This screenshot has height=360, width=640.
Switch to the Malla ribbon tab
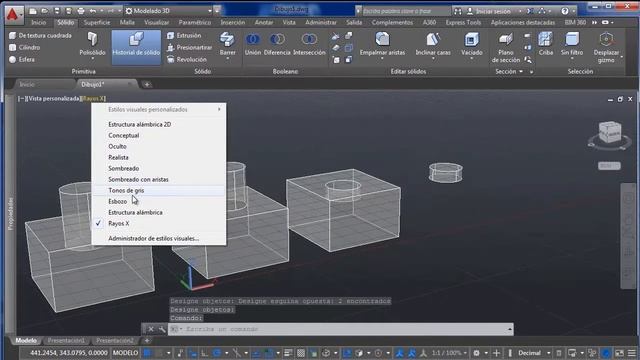127,22
